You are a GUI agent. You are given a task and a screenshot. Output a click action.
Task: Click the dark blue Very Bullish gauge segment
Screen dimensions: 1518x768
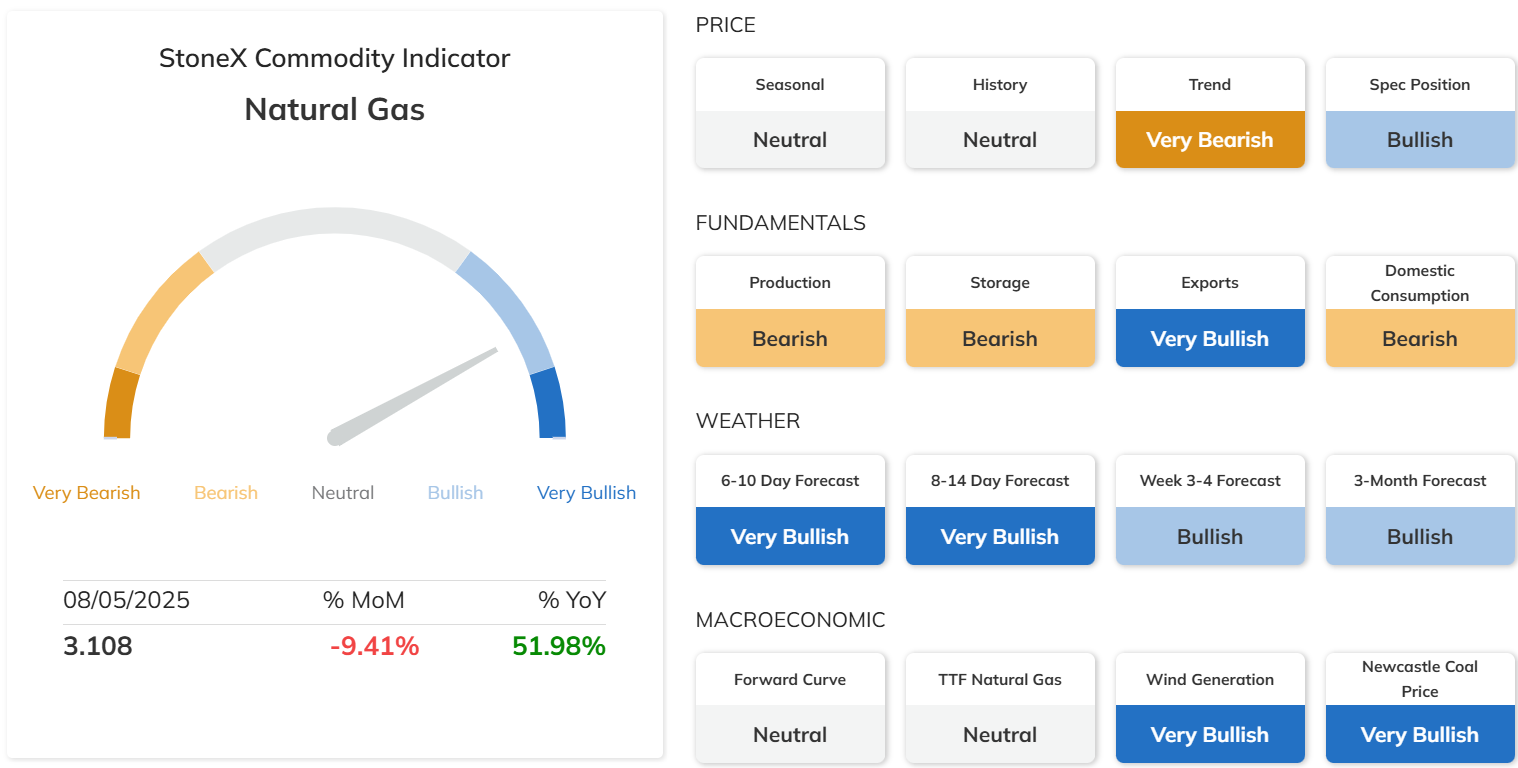[550, 404]
